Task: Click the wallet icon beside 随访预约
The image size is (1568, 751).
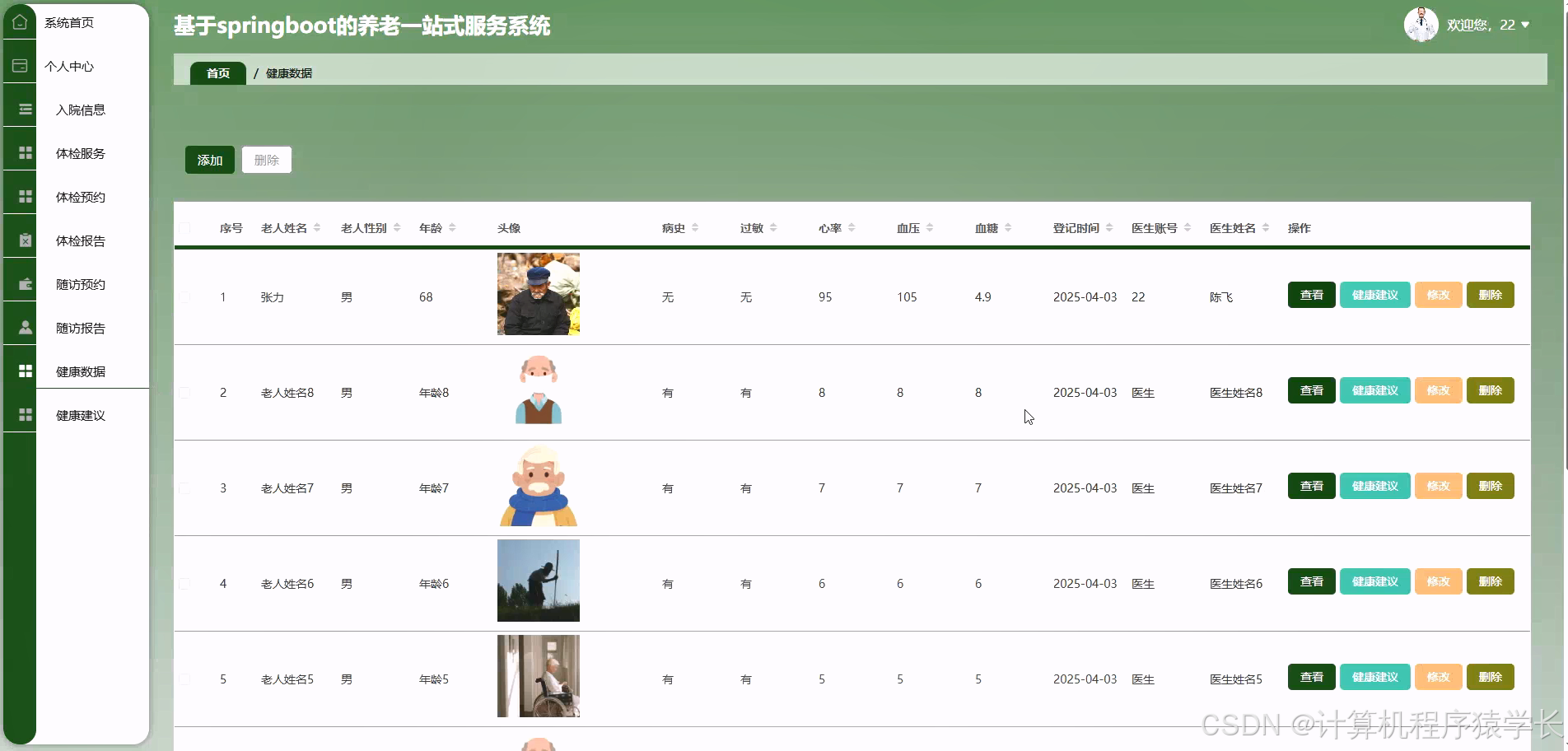Action: pos(26,284)
